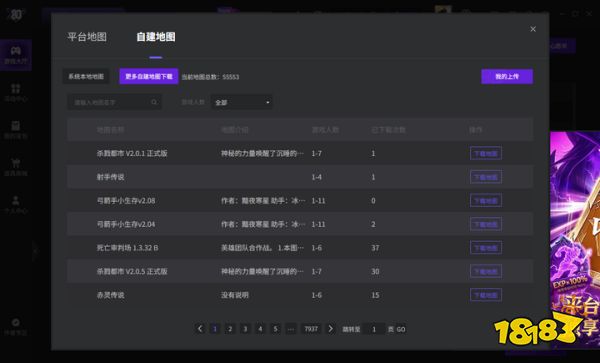Download map 死亡审判场 1.3.32 B
Image resolution: width=600 pixels, height=363 pixels.
coord(486,248)
